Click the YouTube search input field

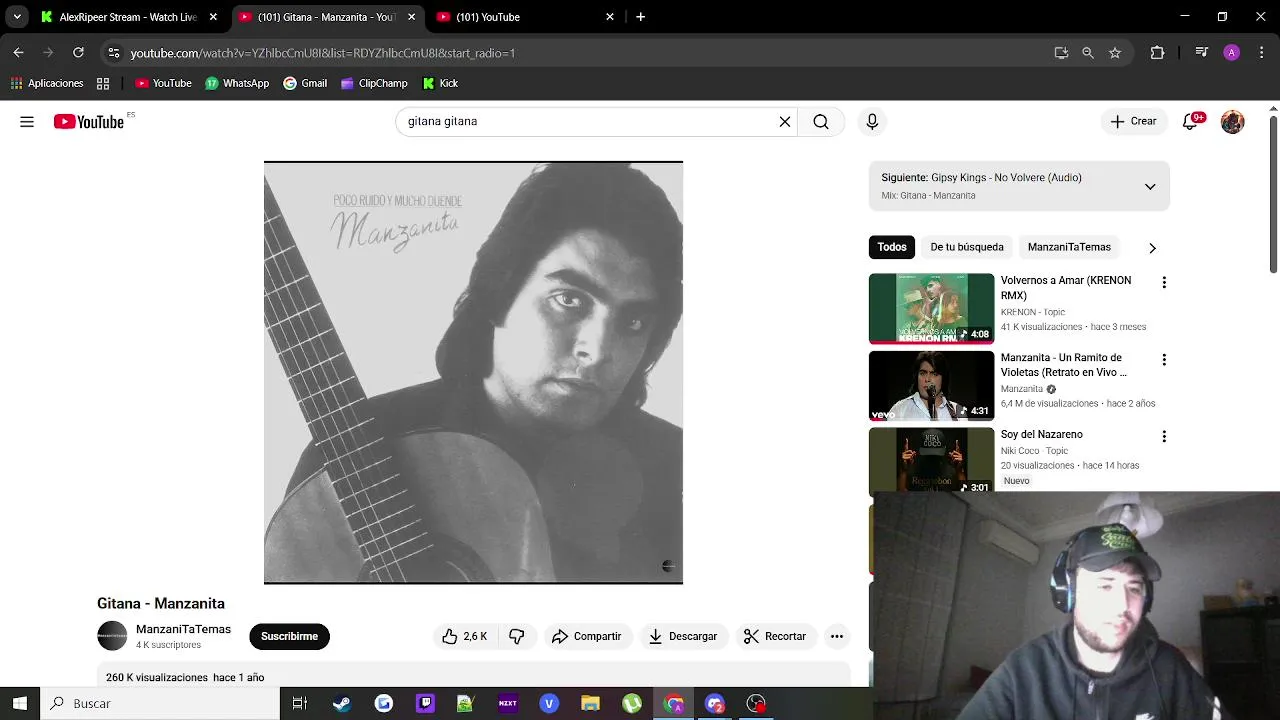(590, 122)
